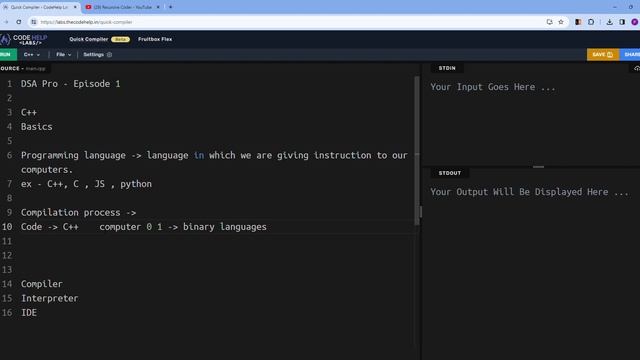Click the handle between STDIN and STDOUT
This screenshot has height=360, width=640.
coord(538,167)
